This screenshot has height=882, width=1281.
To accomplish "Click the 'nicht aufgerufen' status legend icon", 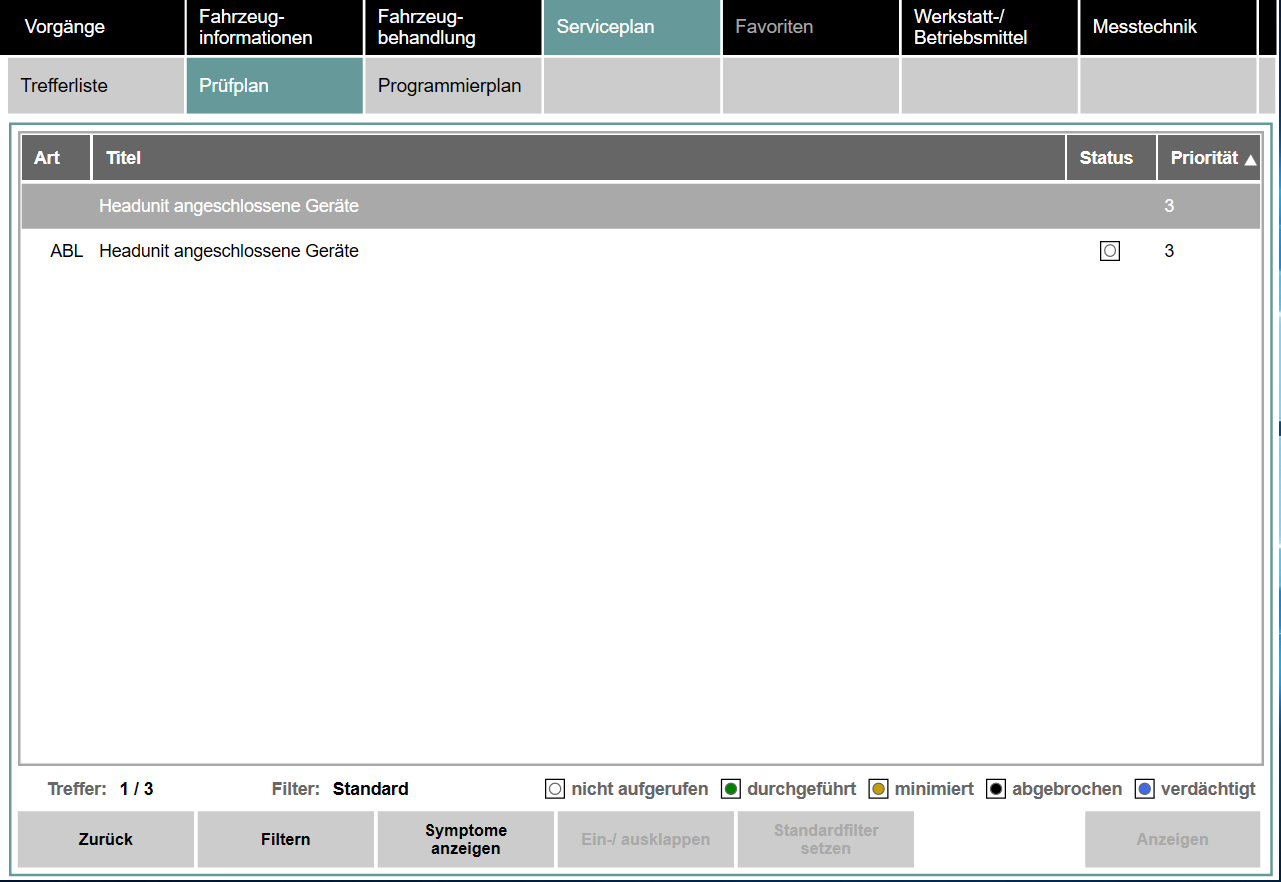I will click(555, 789).
